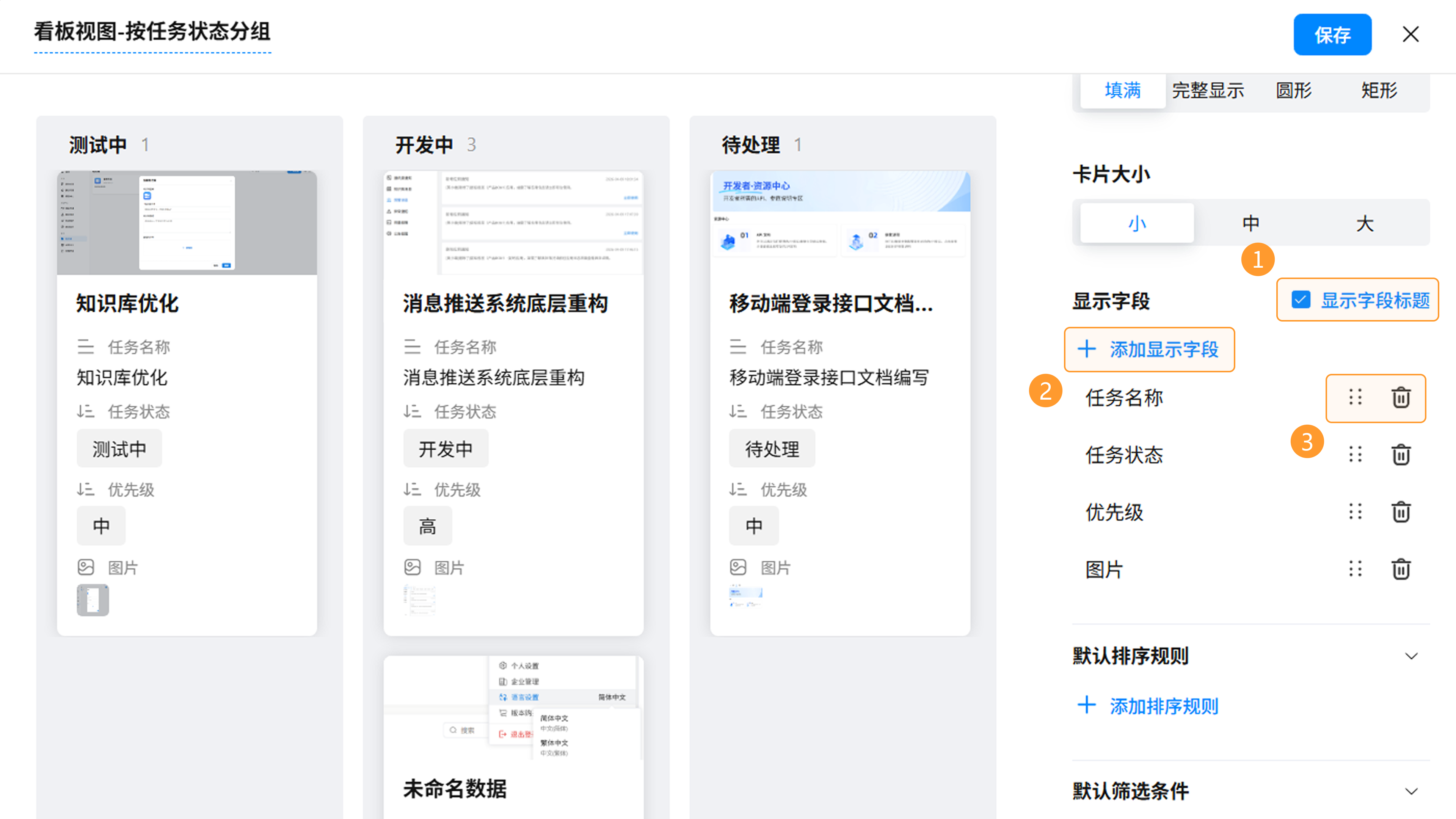
Task: Click drag handle beside 图片 field
Action: click(1355, 569)
